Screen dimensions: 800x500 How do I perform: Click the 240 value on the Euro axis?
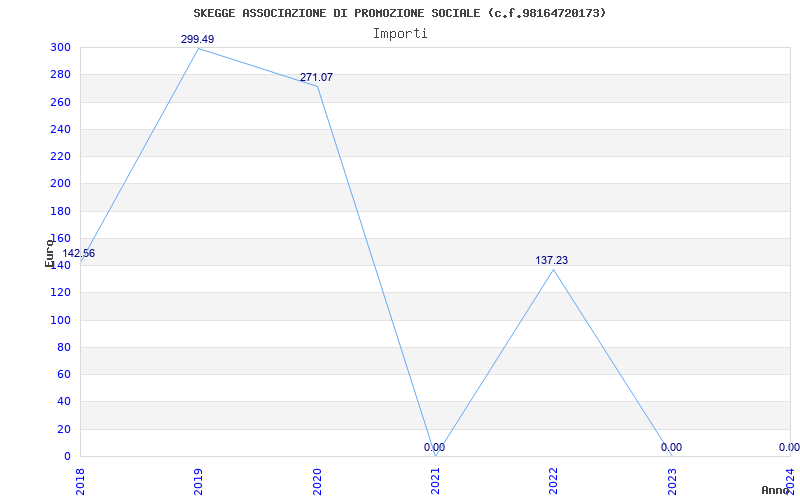coord(60,129)
